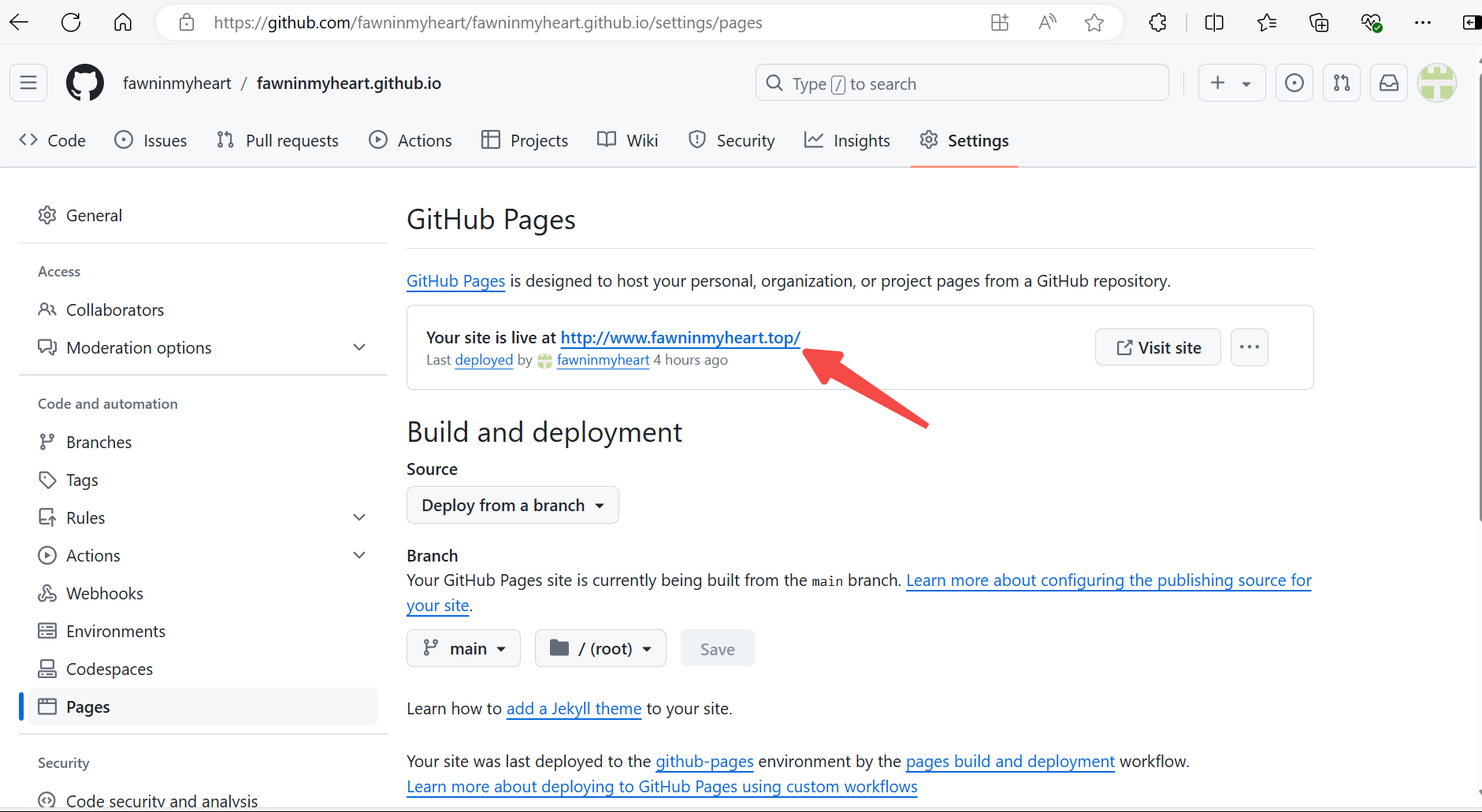Expand the Rules section in sidebar
Screen dimensions: 1482x812
point(203,517)
